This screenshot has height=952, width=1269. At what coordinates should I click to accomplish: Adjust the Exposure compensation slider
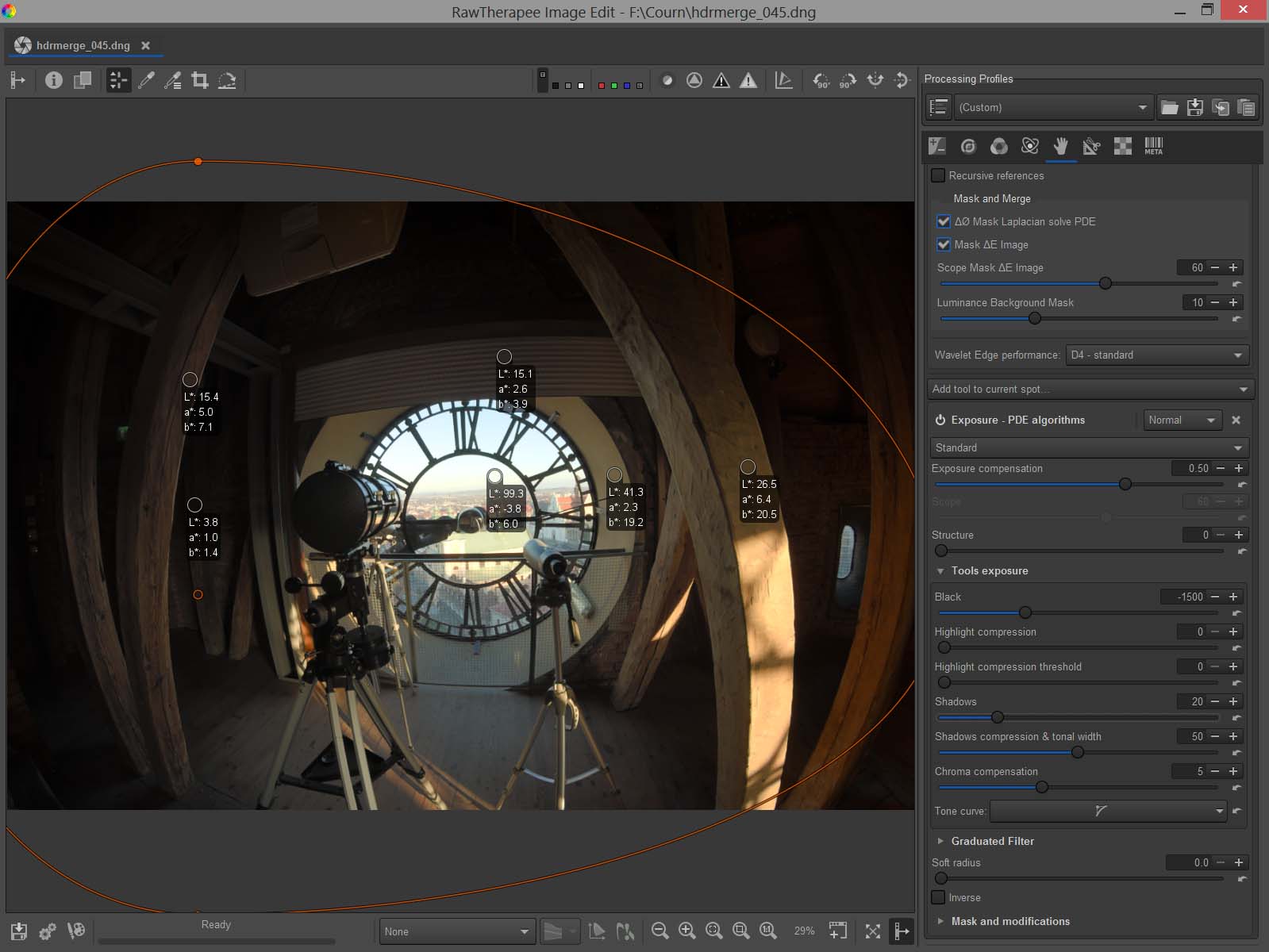click(1125, 484)
